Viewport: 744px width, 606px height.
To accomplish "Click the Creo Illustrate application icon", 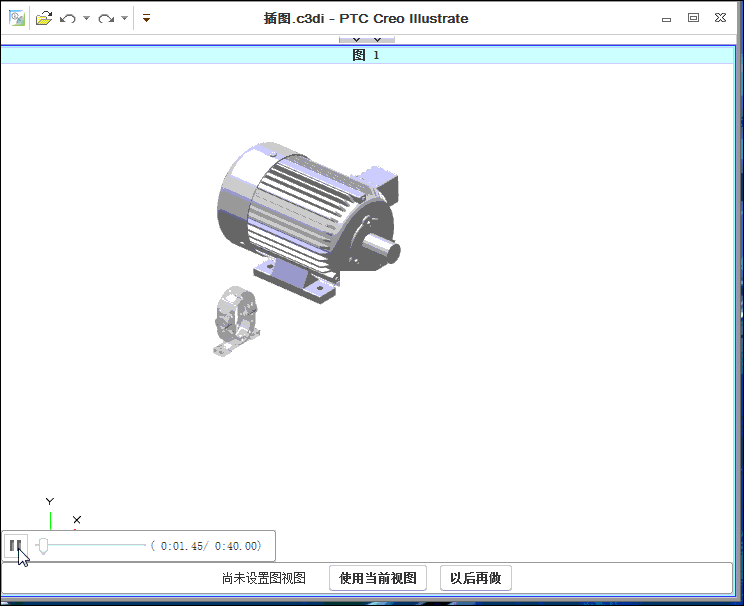I will pos(17,18).
